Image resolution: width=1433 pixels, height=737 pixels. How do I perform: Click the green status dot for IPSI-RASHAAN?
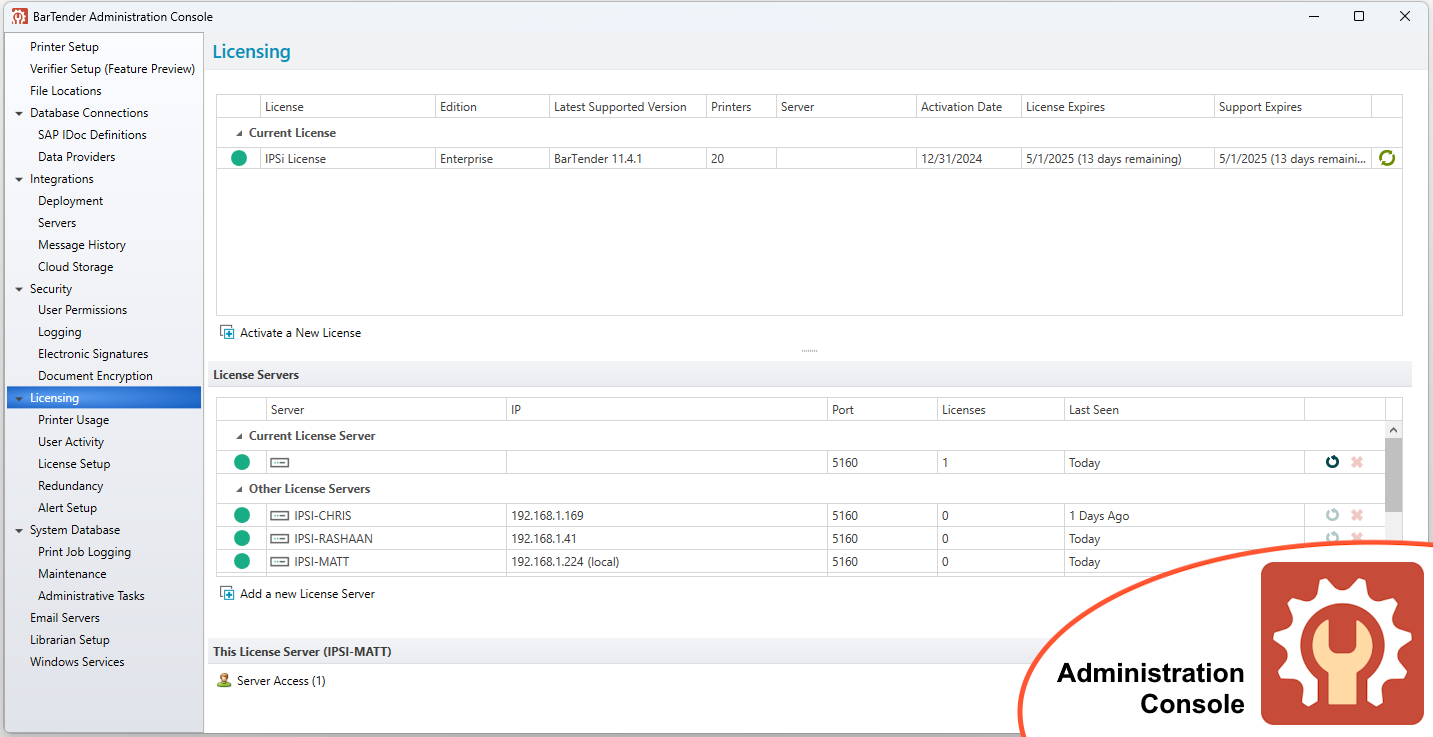pyautogui.click(x=242, y=538)
